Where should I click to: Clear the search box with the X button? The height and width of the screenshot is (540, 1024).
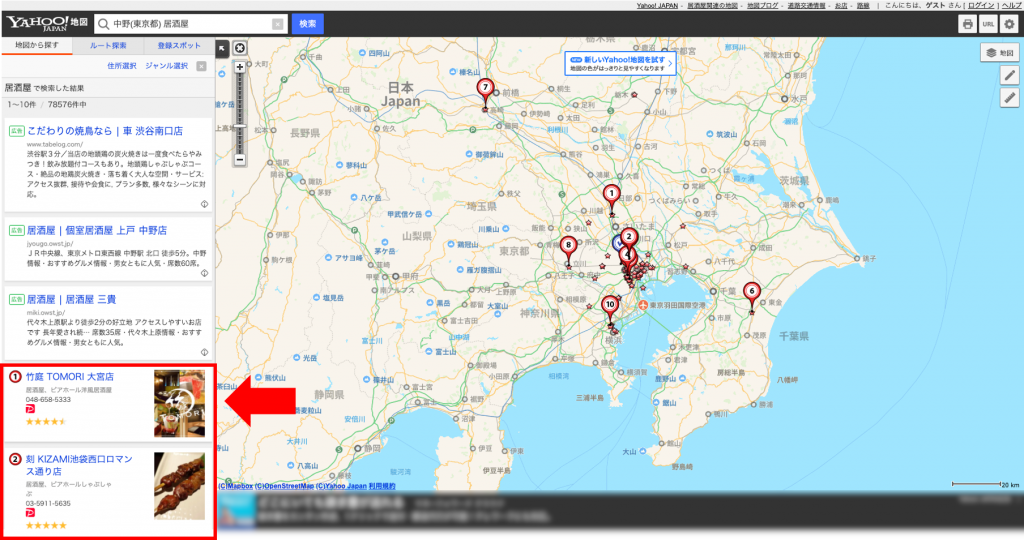pos(278,24)
